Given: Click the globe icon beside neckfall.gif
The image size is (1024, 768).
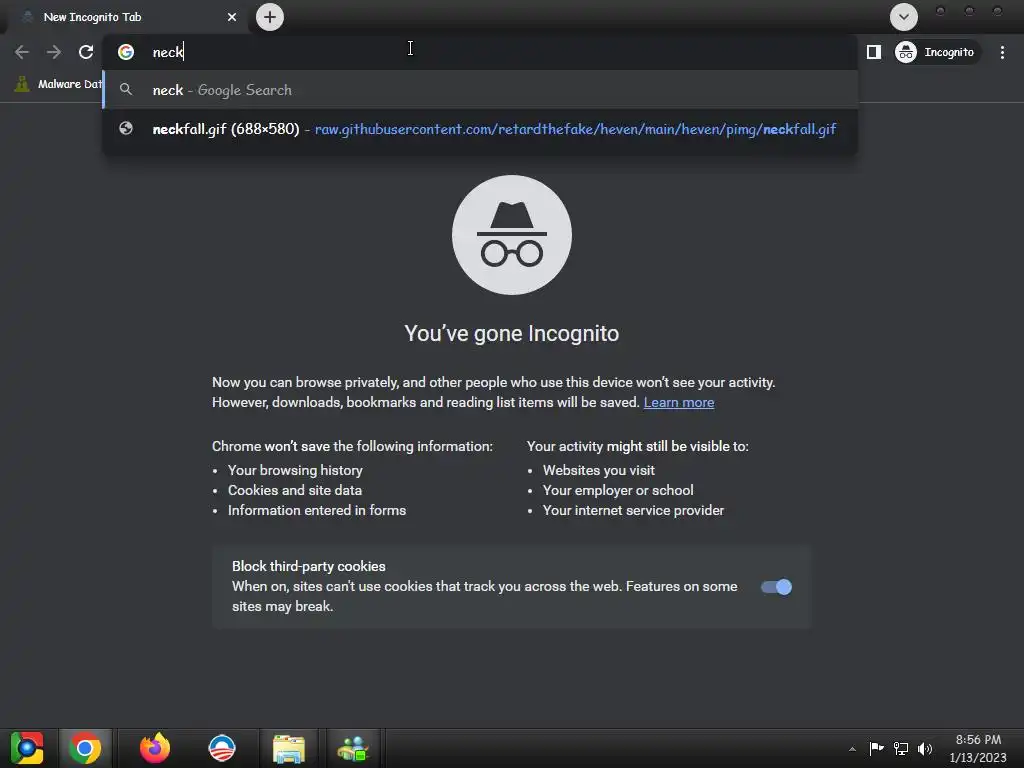Looking at the screenshot, I should (x=126, y=129).
